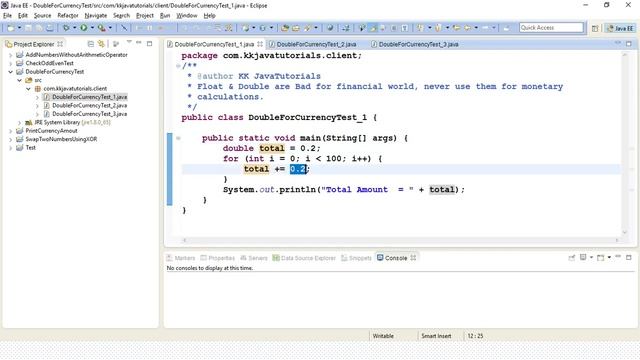Maximize the Console panel

tap(629, 258)
